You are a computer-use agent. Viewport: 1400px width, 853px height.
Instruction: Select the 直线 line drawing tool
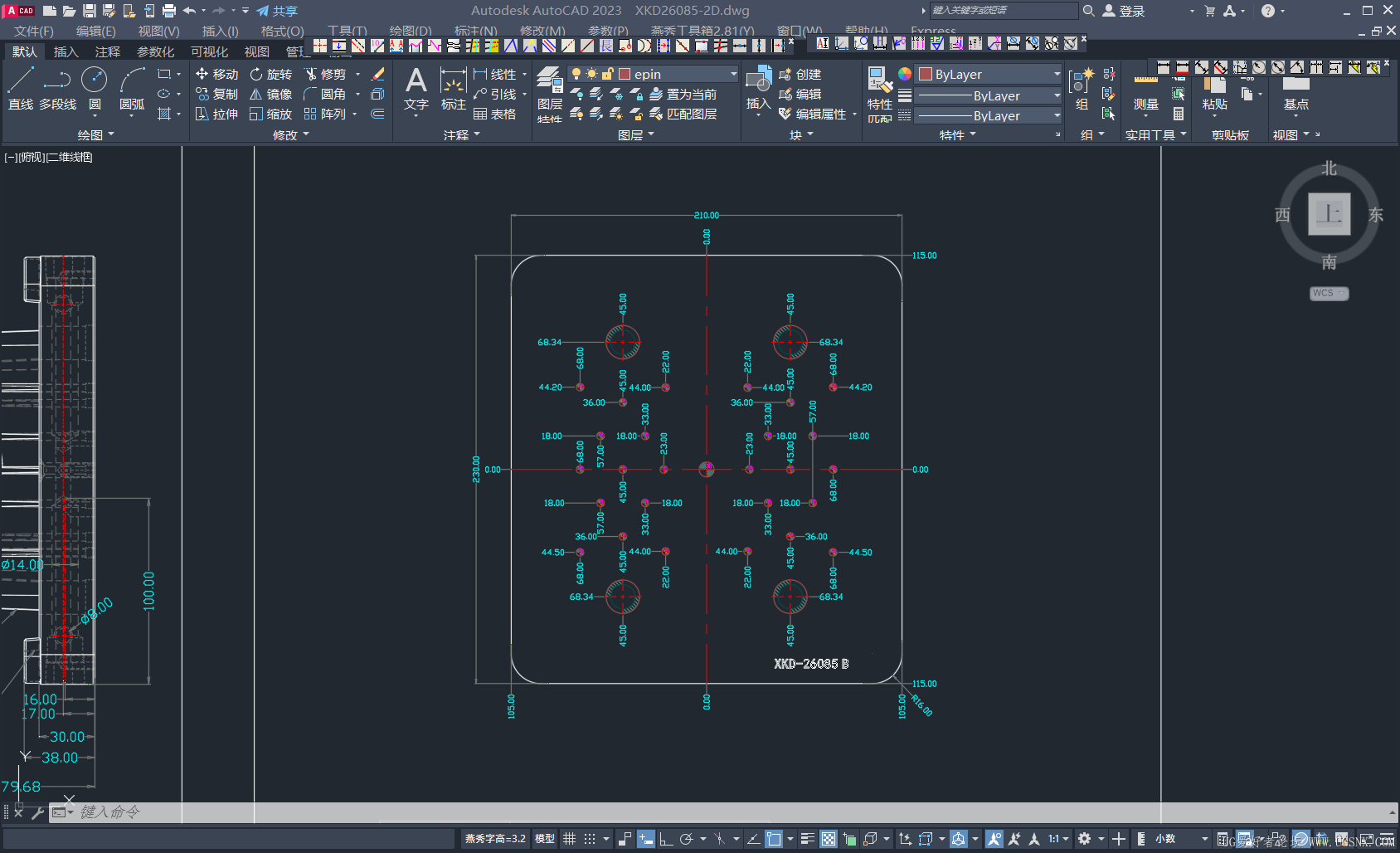(x=20, y=90)
